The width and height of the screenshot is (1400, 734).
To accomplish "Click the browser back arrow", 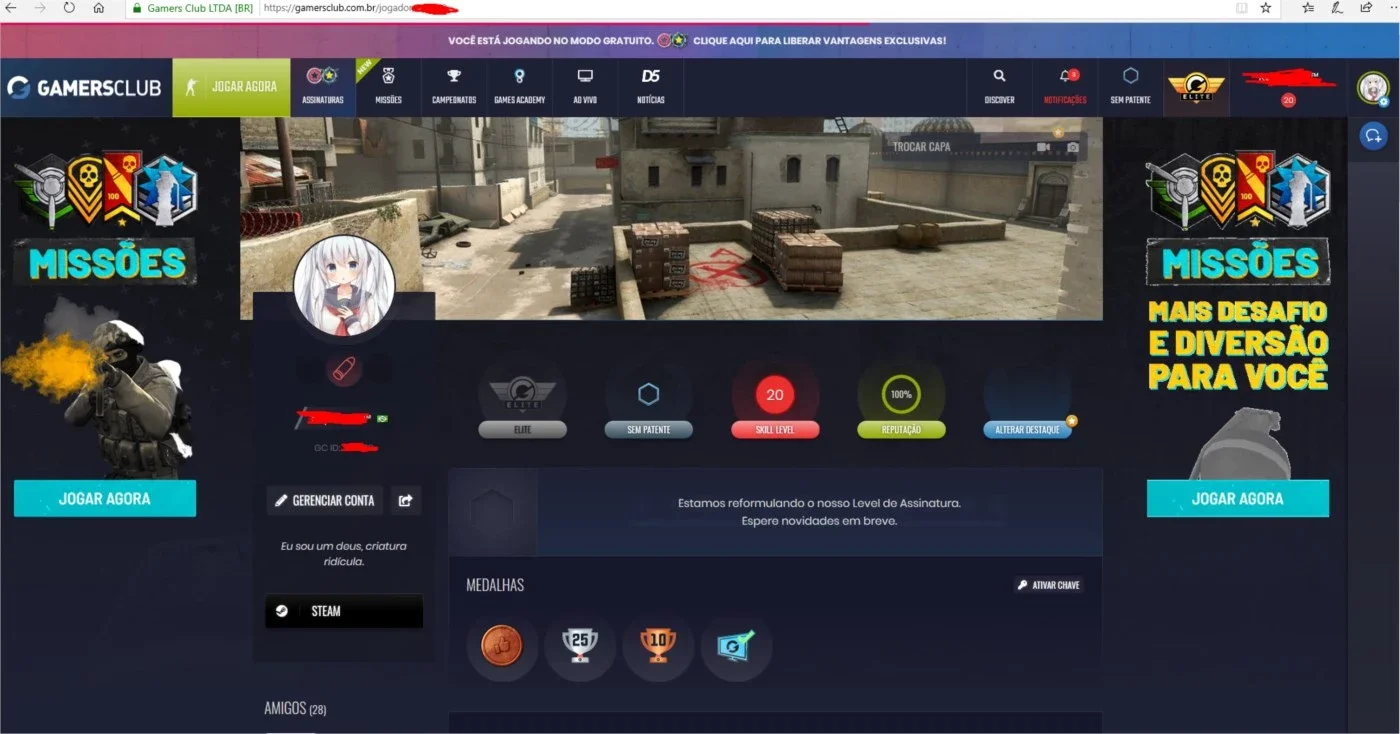I will (x=11, y=8).
